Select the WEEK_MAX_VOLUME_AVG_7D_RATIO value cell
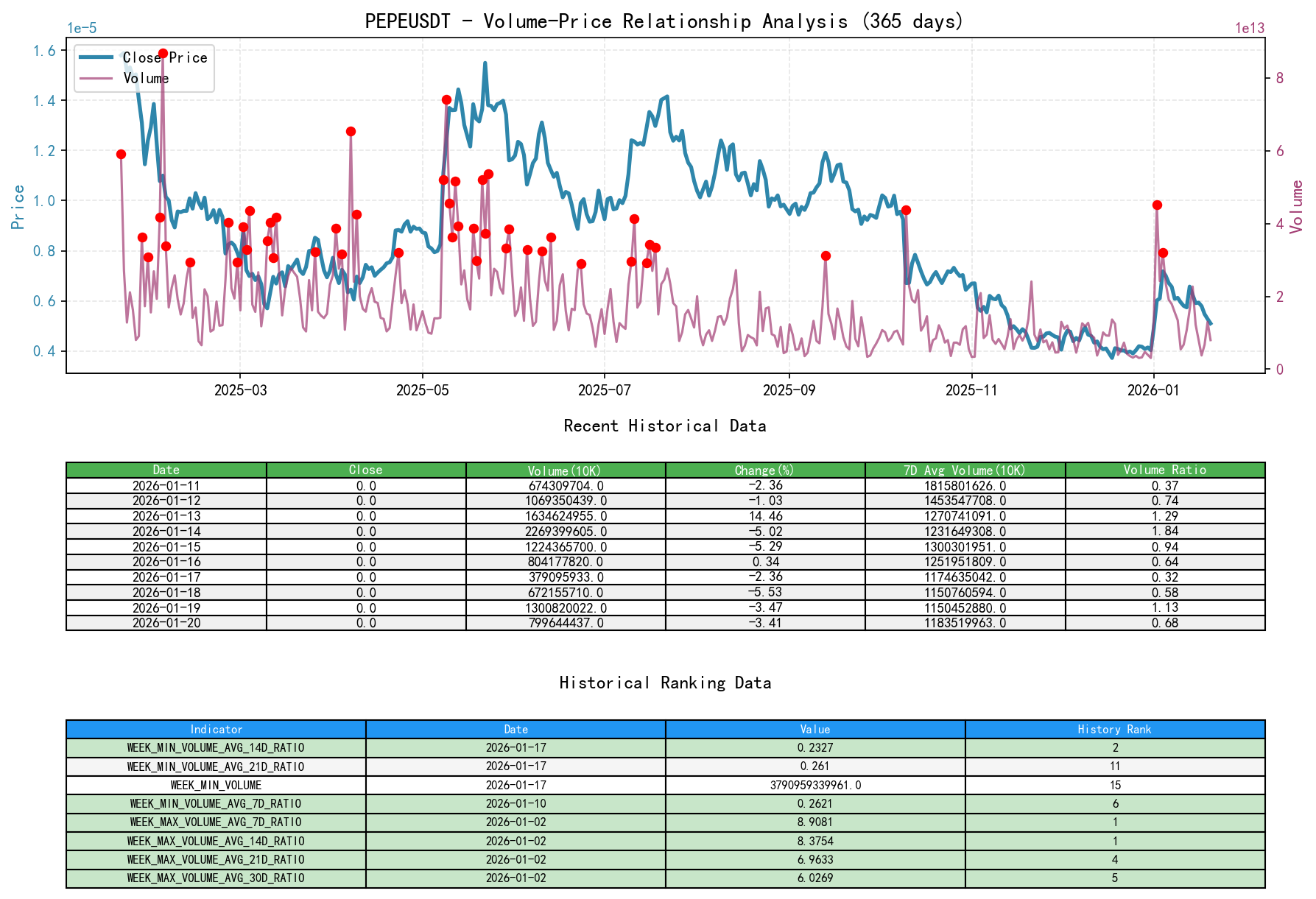The image size is (1316, 899). (x=813, y=822)
